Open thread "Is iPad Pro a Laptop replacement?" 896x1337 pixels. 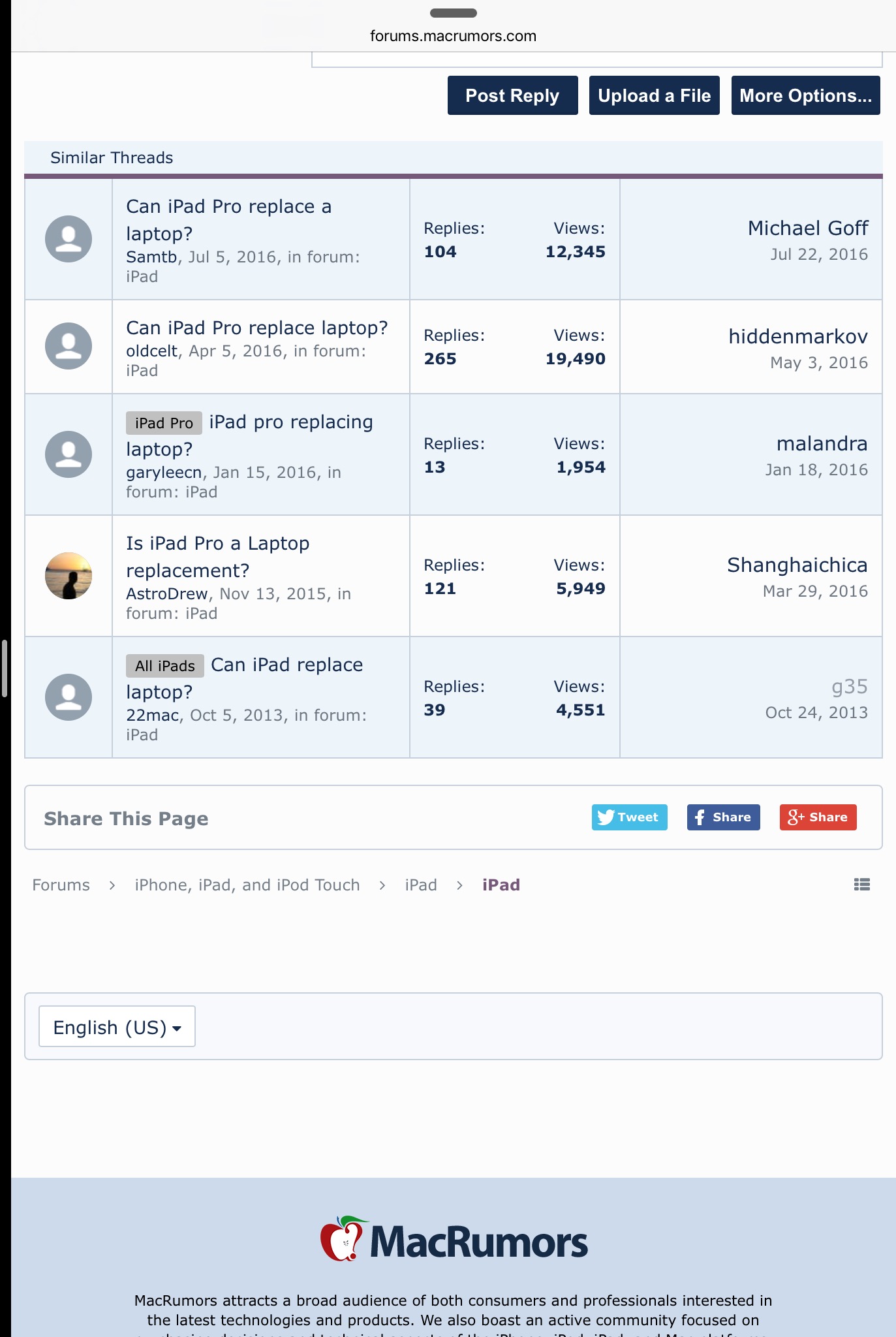coord(218,557)
